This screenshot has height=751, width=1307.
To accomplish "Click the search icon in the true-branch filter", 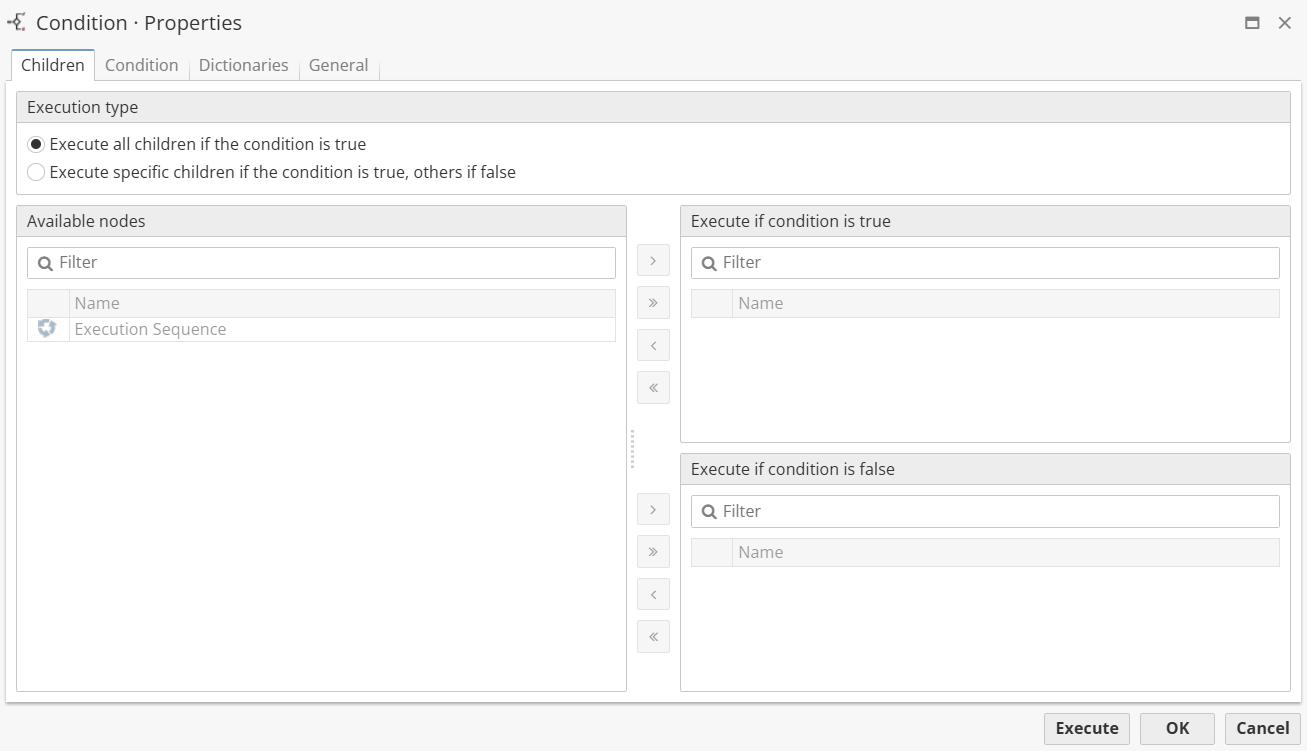I will [709, 262].
